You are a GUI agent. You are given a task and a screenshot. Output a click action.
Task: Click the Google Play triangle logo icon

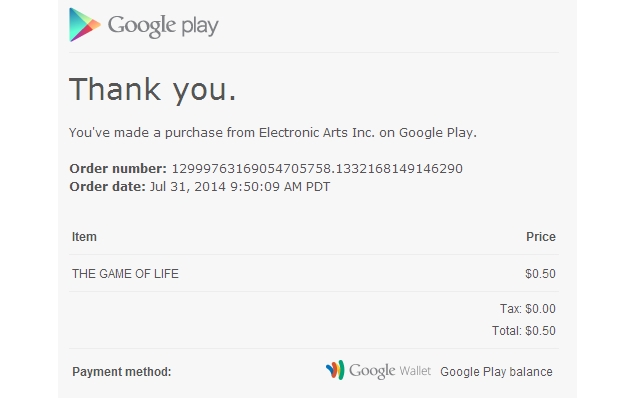point(85,25)
